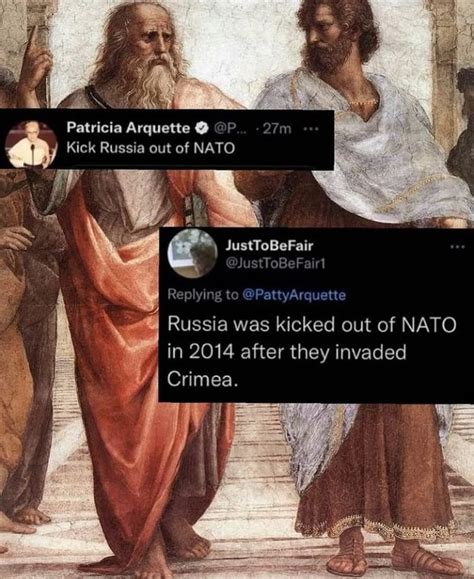Click the 'Replying to' label
This screenshot has width=474, height=579.
(203, 295)
